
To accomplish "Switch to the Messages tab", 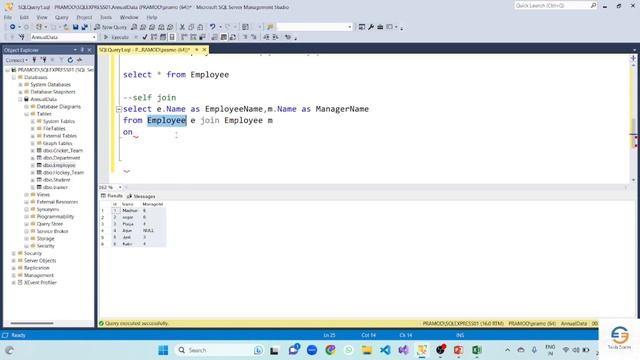I will pos(141,196).
